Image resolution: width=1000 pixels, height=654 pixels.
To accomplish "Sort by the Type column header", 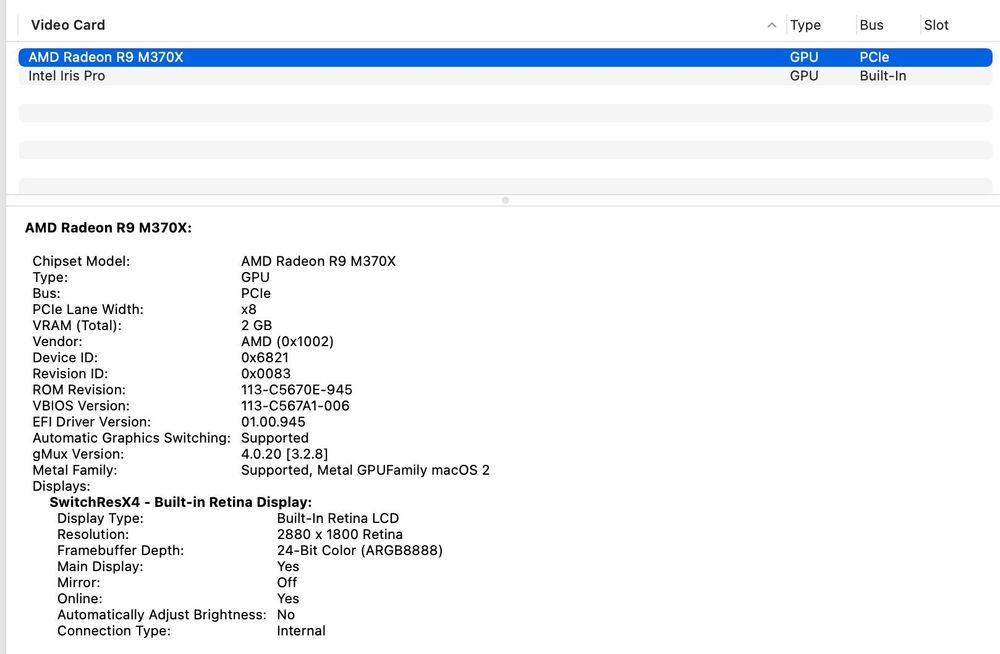I will click(805, 25).
